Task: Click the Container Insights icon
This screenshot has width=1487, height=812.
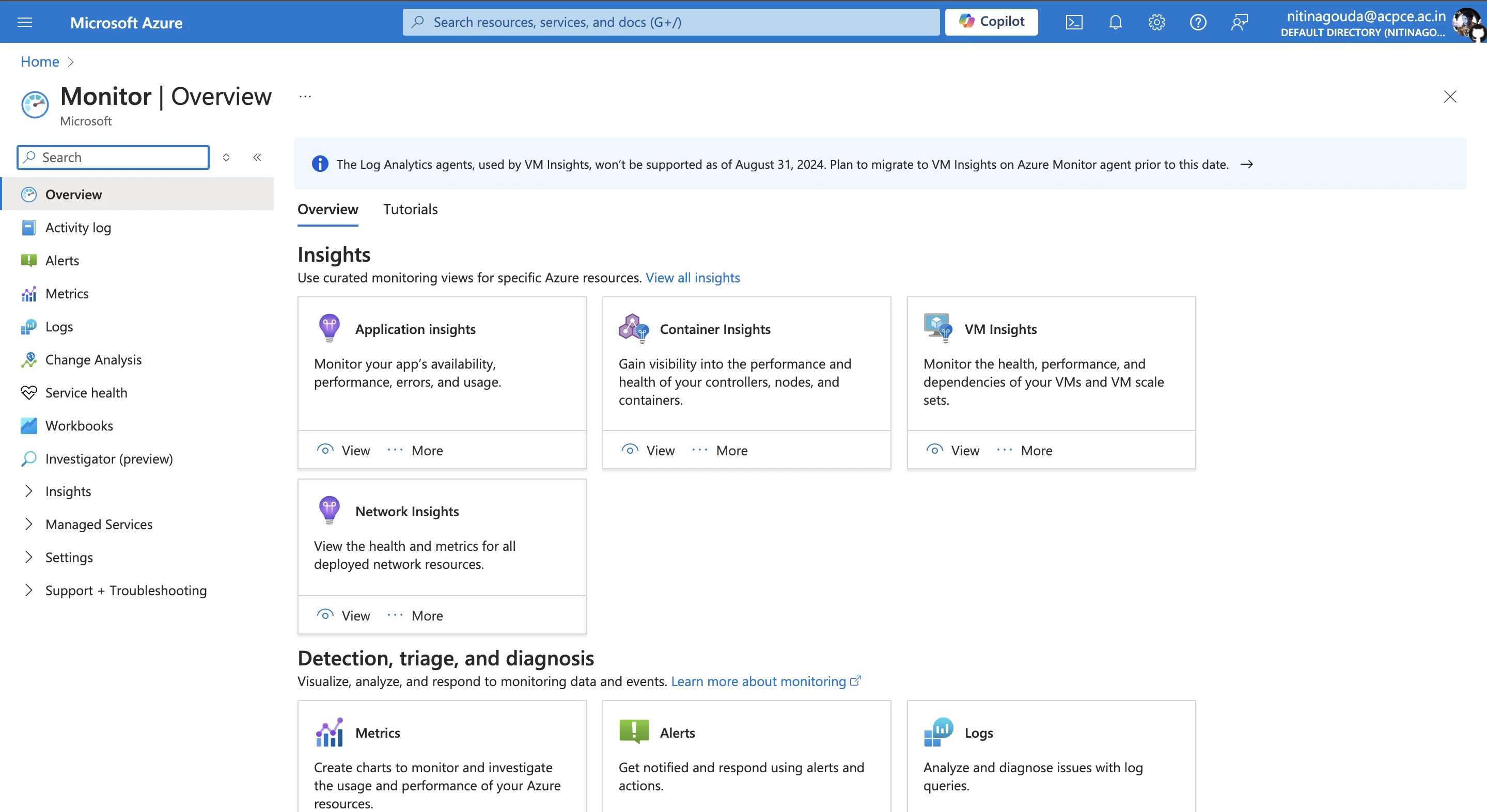Action: click(634, 328)
